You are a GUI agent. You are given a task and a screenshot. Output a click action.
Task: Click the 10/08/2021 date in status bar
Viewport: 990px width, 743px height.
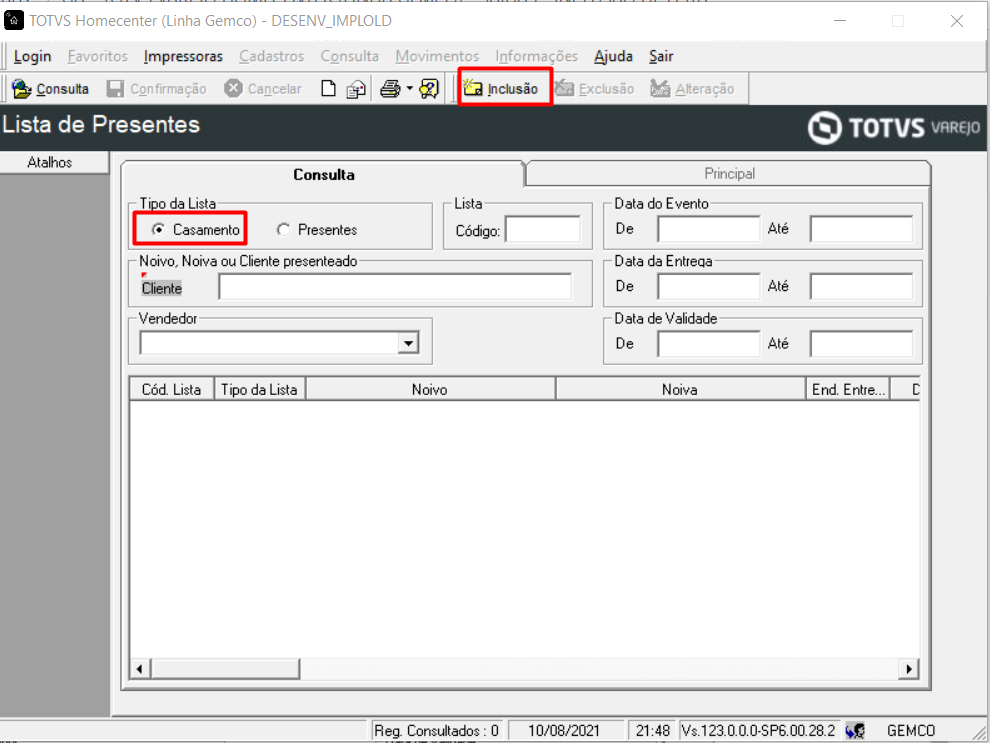(564, 731)
